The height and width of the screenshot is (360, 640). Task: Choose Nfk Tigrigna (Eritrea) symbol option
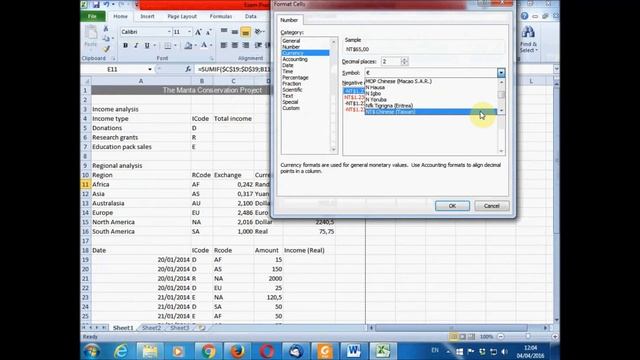[x=389, y=106]
